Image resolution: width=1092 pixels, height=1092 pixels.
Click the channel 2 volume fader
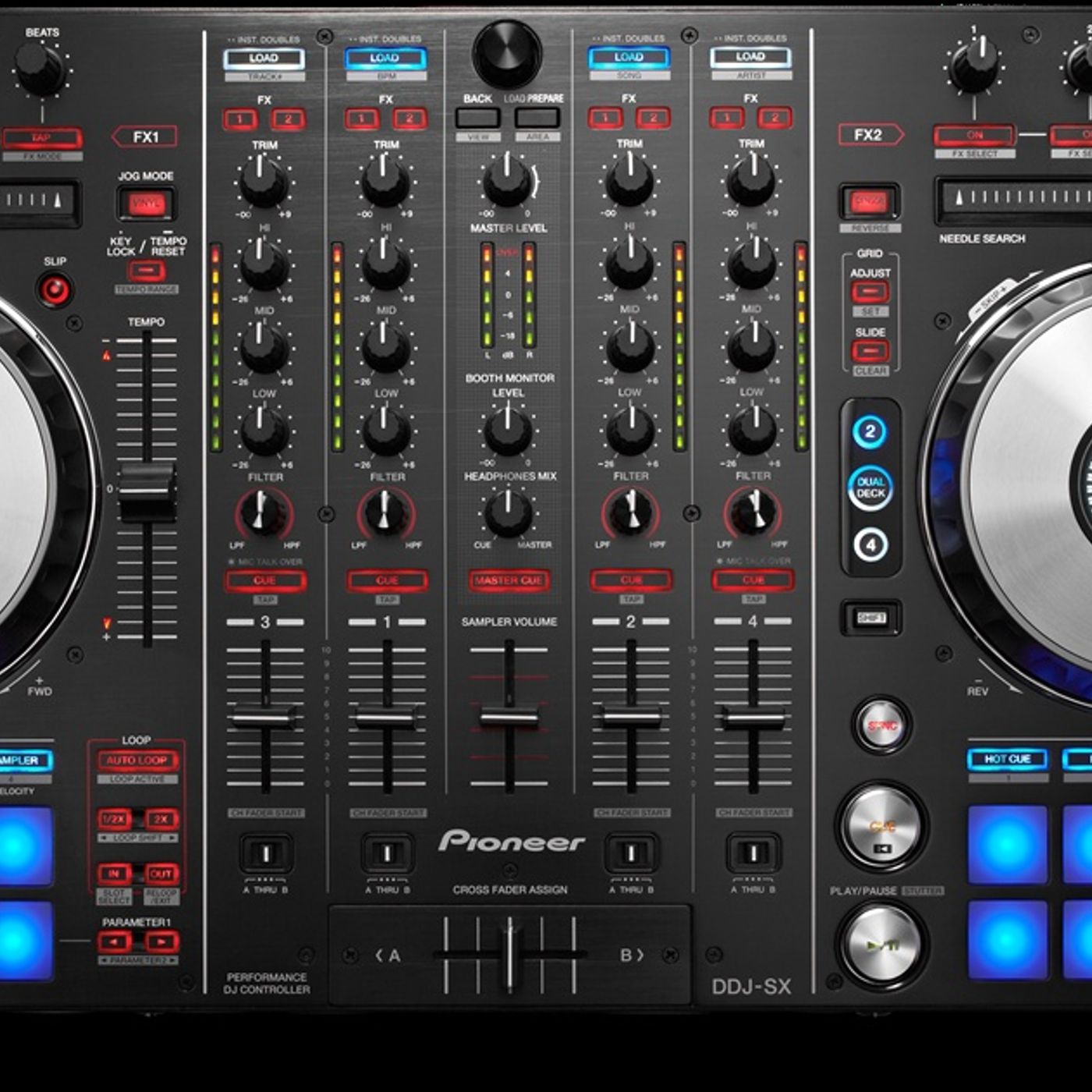[630, 716]
